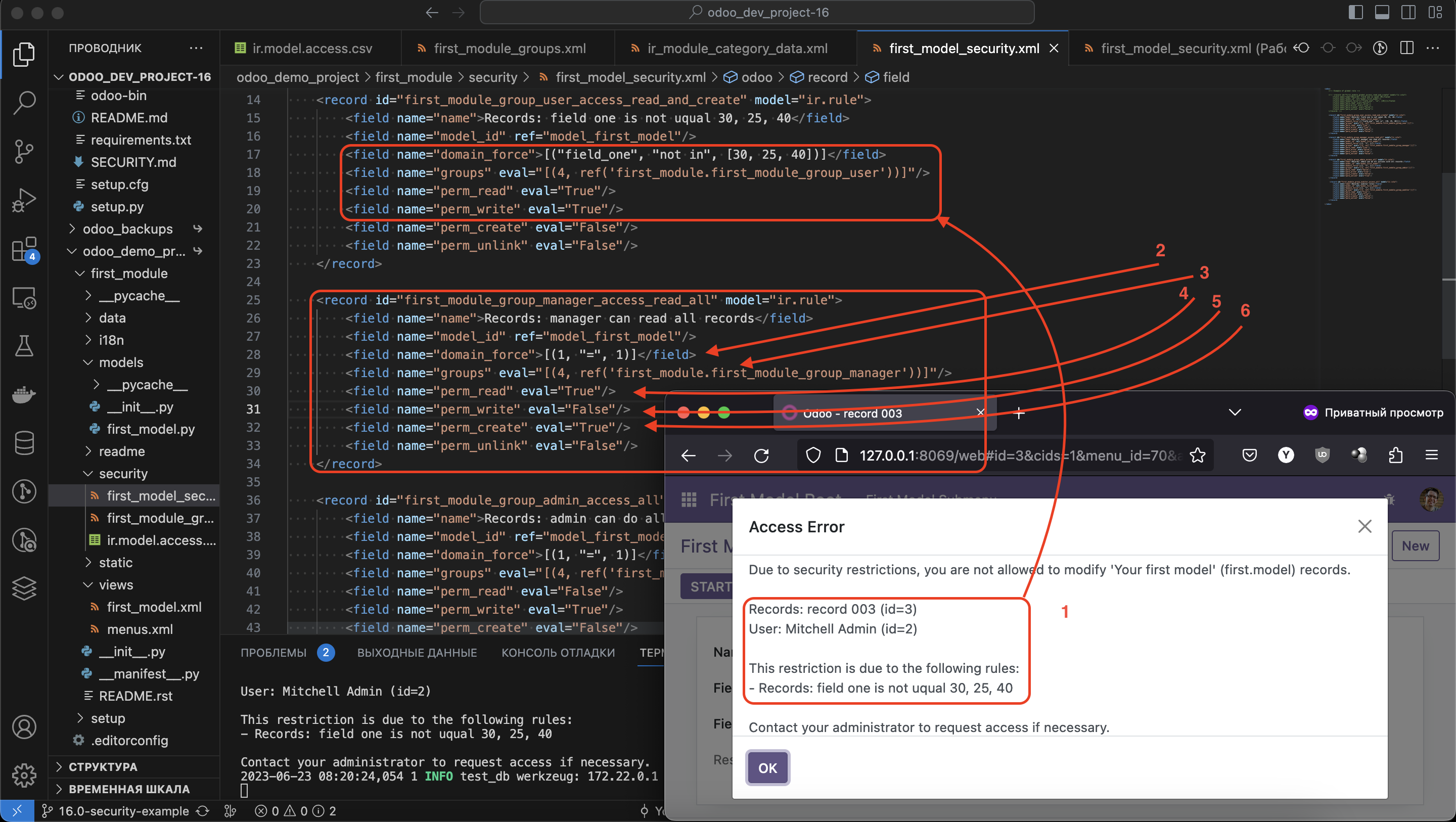Open SECURITY.md in the explorer
Image resolution: width=1456 pixels, height=822 pixels.
pyautogui.click(x=133, y=162)
